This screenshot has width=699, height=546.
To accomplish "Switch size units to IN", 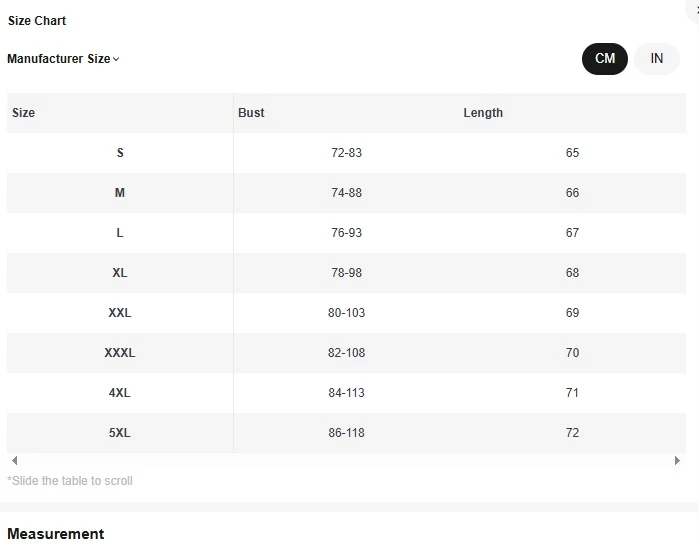I will [x=657, y=59].
